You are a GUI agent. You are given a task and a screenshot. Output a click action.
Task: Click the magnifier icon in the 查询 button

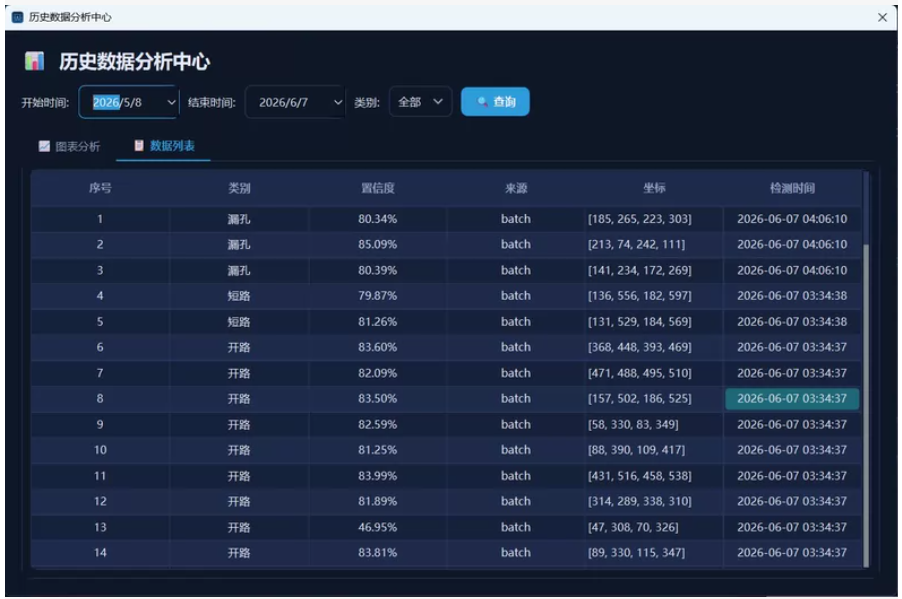(482, 102)
